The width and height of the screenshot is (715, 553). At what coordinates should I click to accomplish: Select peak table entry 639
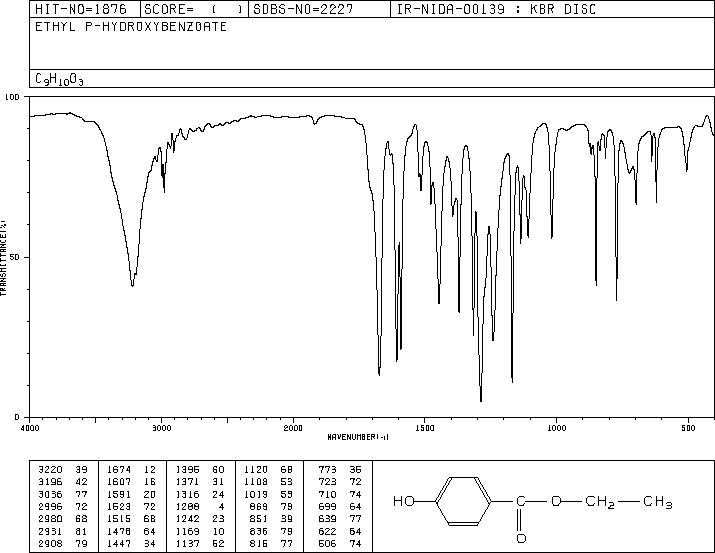[327, 519]
